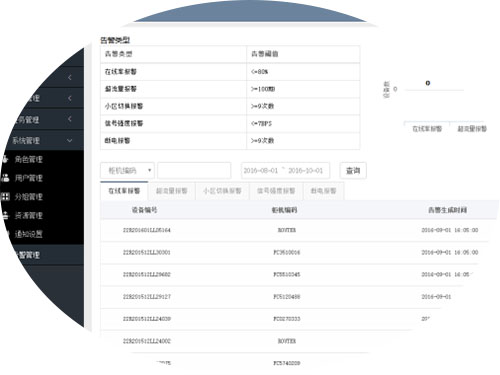
Task: Open 通知设置 in the sidebar
Action: [29, 234]
